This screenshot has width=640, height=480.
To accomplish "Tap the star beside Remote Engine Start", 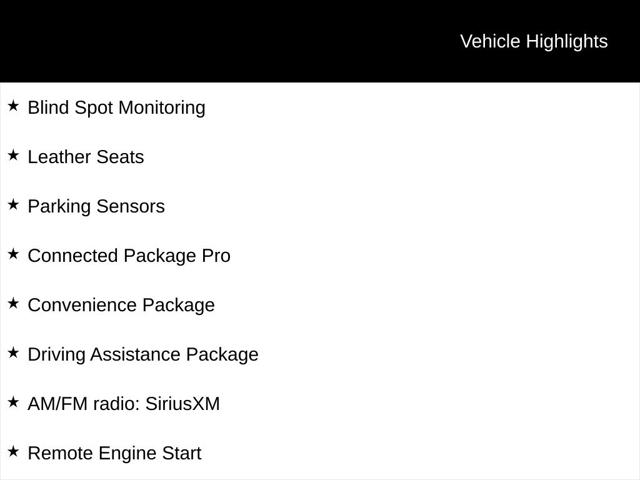I will [x=13, y=451].
